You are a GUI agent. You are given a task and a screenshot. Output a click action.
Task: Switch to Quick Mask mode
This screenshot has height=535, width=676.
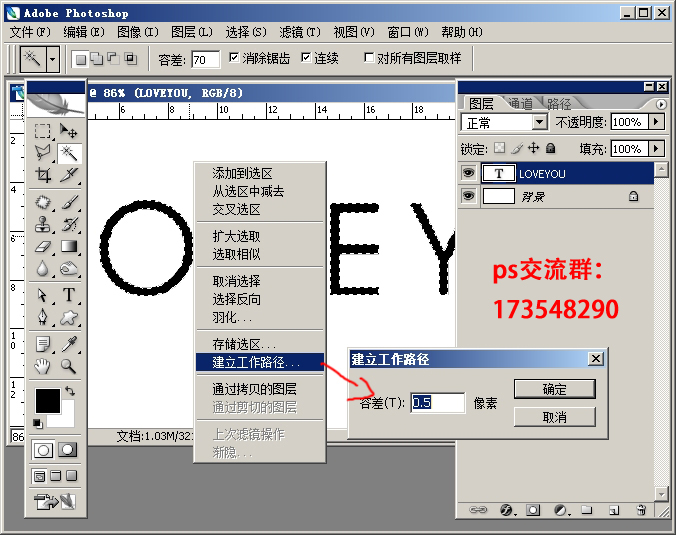[x=68, y=450]
